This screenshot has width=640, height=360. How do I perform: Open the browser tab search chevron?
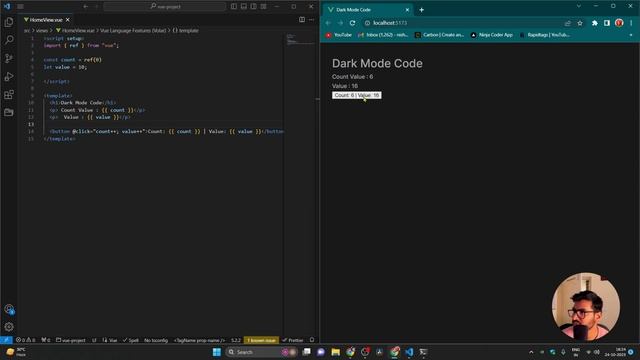pos(578,7)
